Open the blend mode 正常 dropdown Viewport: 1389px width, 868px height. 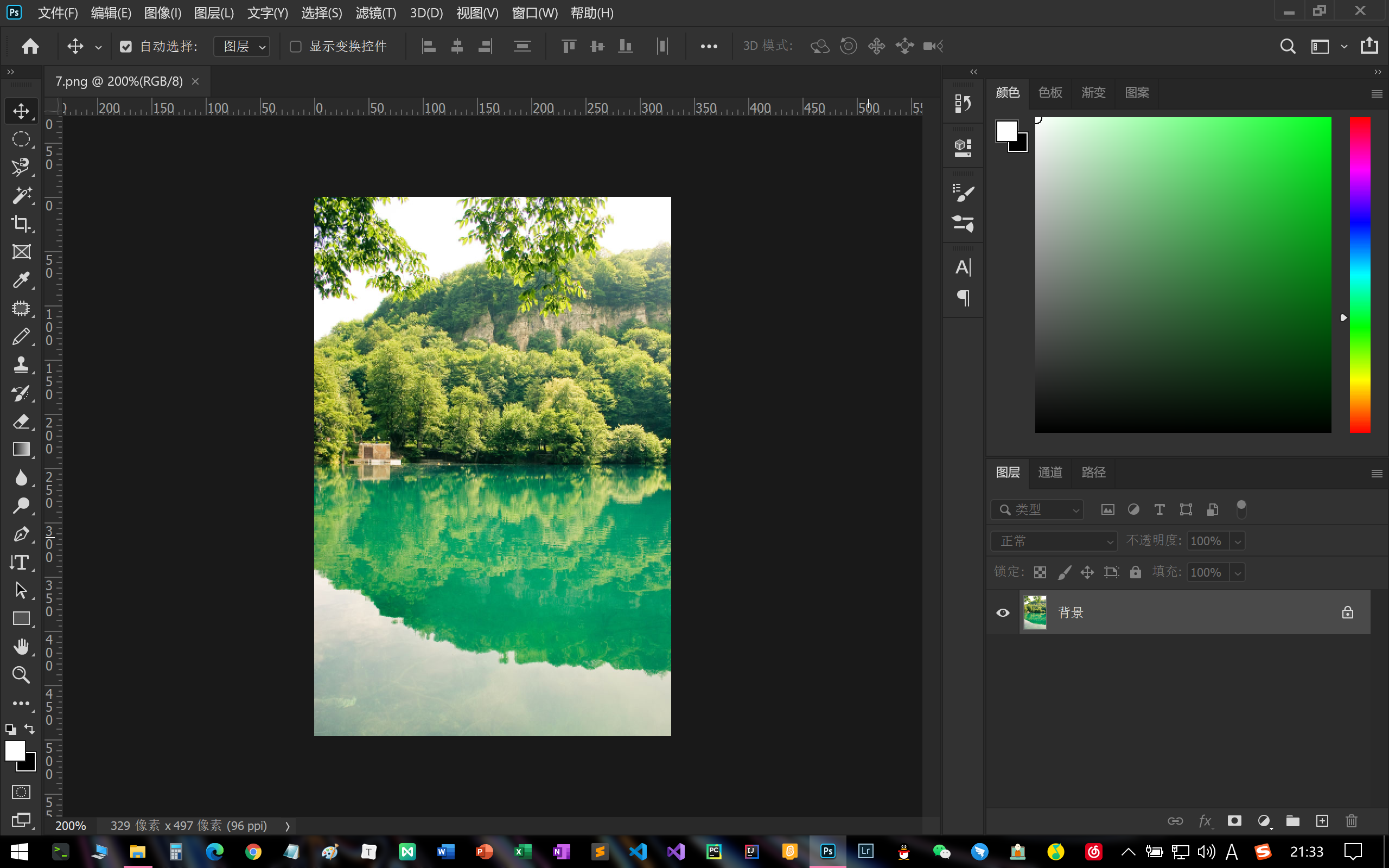point(1054,541)
